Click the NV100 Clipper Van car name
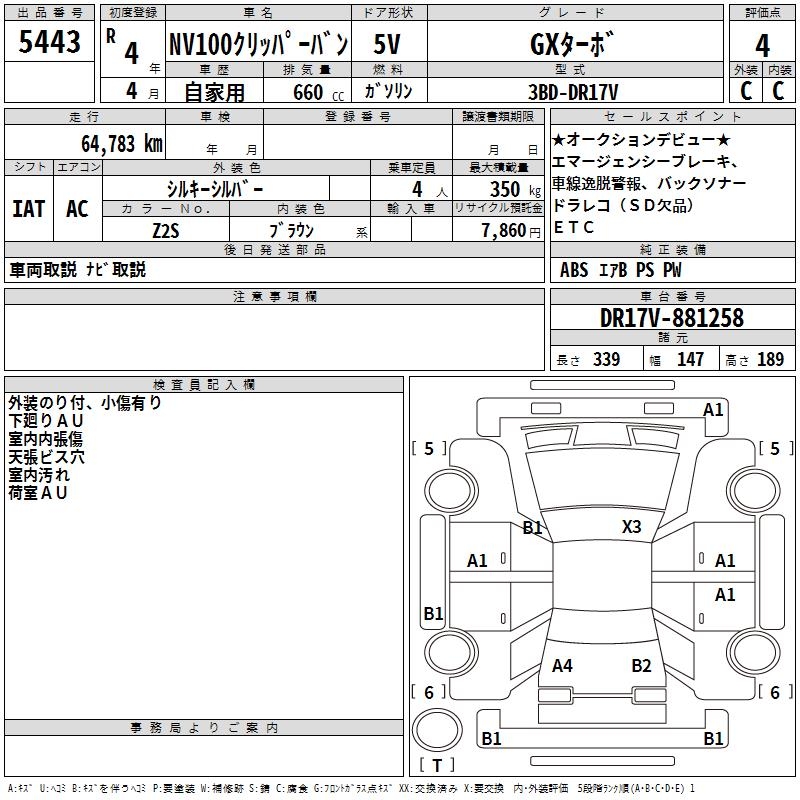This screenshot has height=800, width=800. [x=257, y=46]
